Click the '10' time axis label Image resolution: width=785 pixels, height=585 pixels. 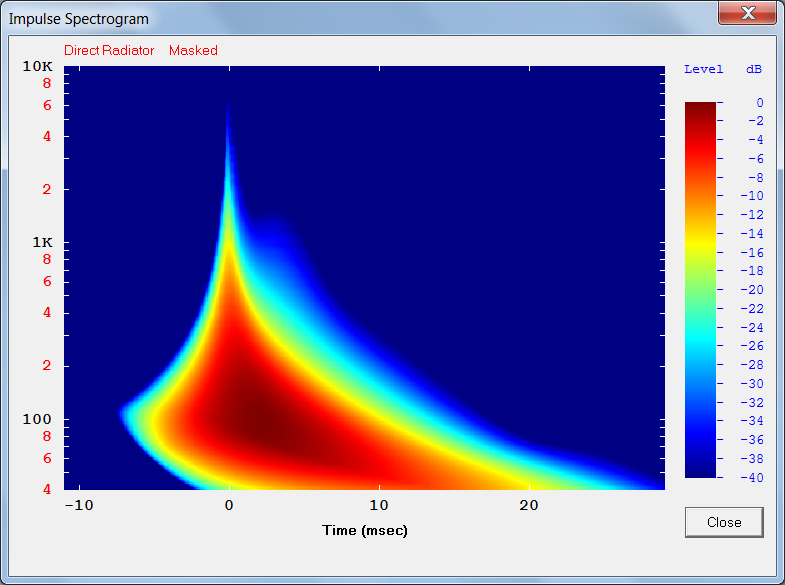coord(379,505)
